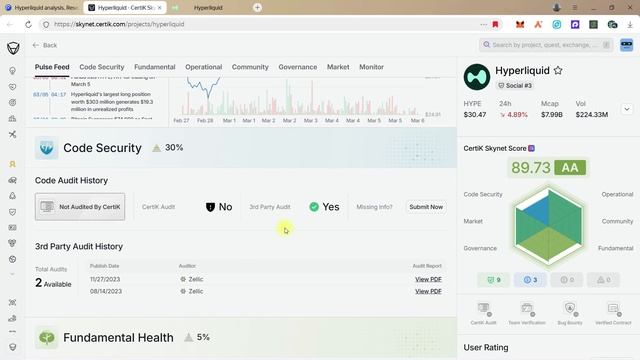Image resolution: width=640 pixels, height=360 pixels.
Task: View PDF for the 08/14/2023 Zellic audit
Action: [x=428, y=291]
